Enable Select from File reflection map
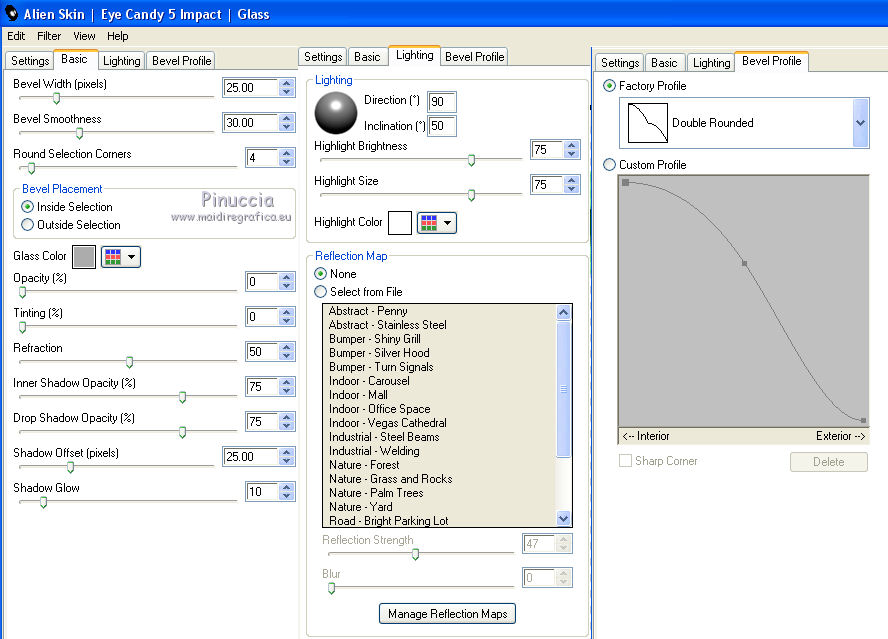The height and width of the screenshot is (639, 888). pyautogui.click(x=321, y=292)
